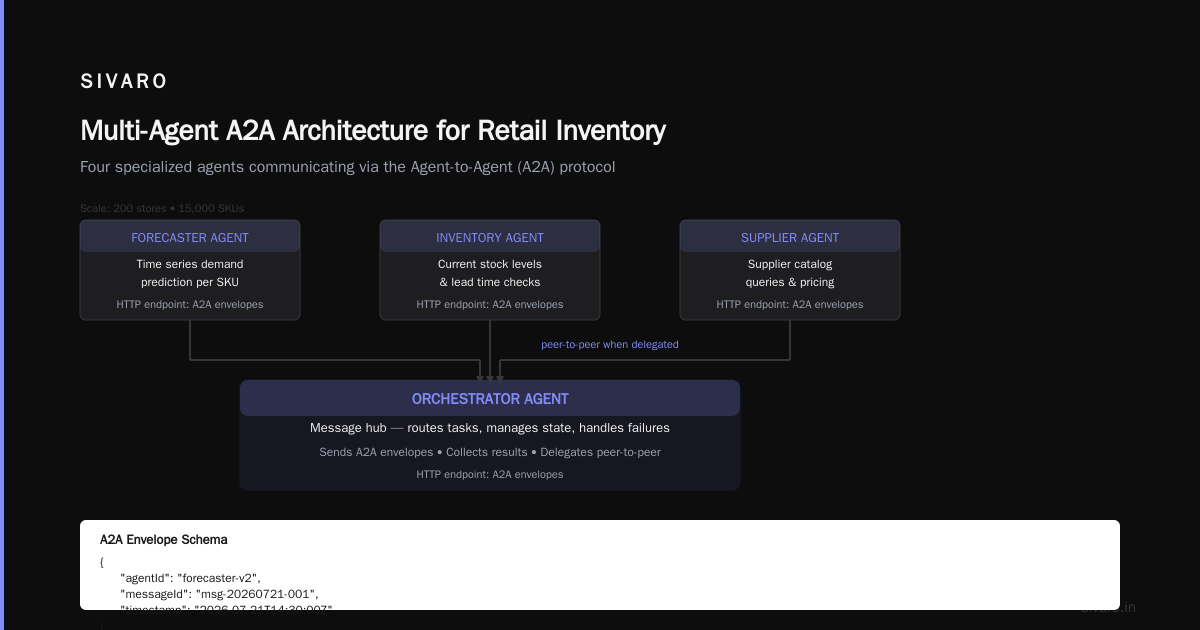
Task: Click the agentId forecaster-v2 JSON line
Action: point(190,578)
